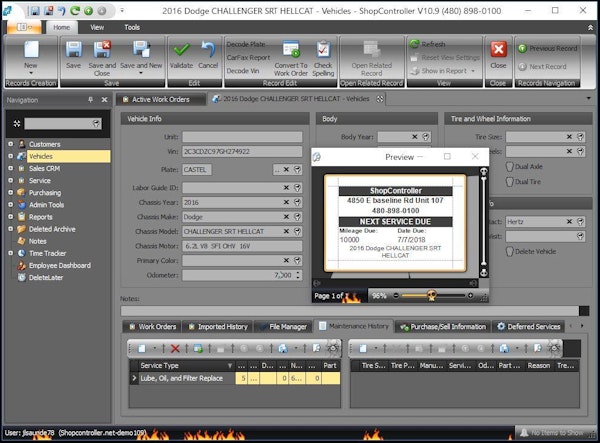Select the Lube, Oil, and Filter Replace row
The image size is (600, 443).
235,378
